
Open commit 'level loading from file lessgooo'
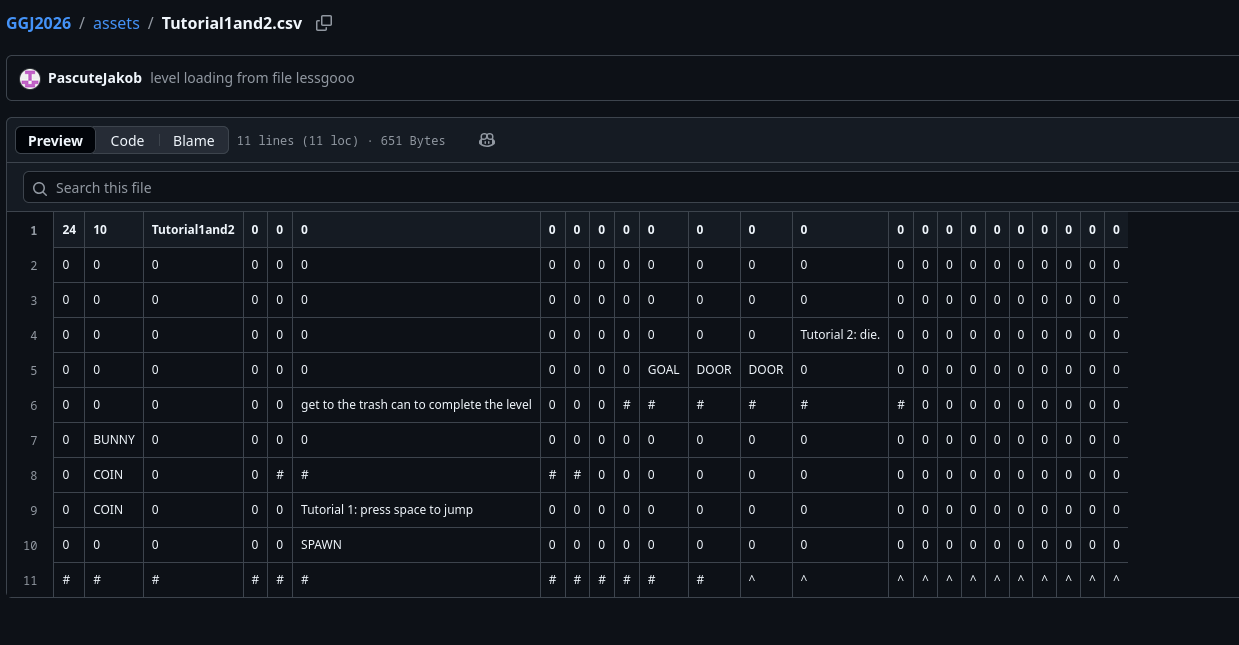(252, 78)
